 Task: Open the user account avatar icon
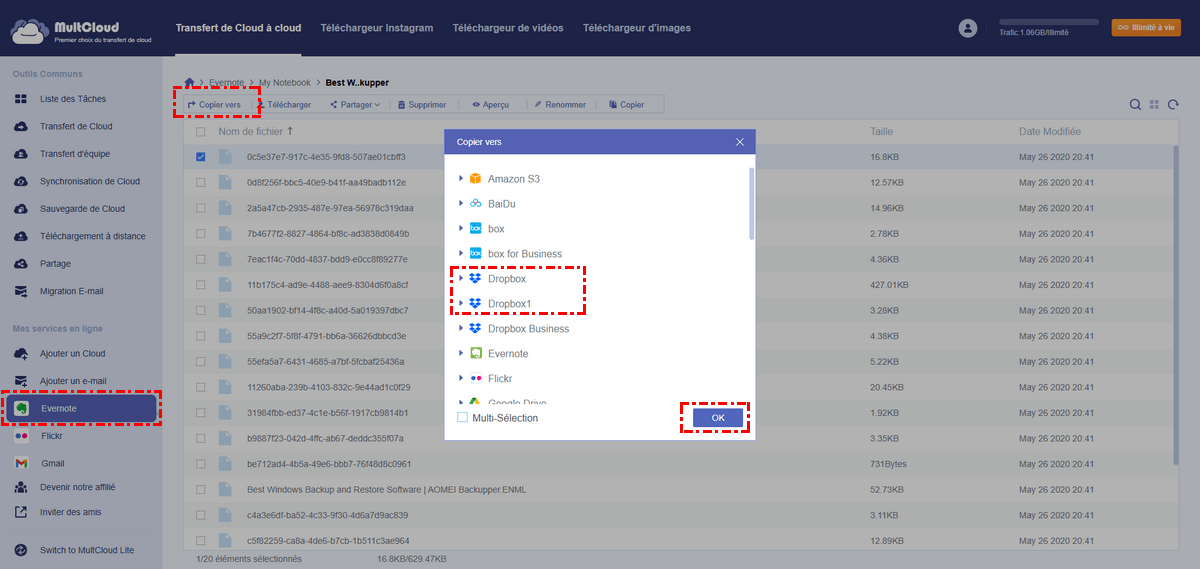click(x=967, y=28)
